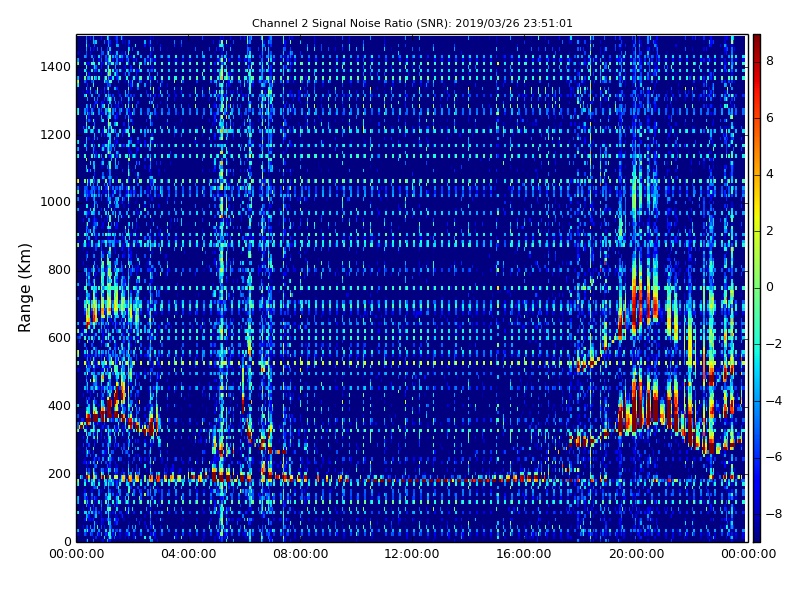
Task: Click the 1200 range tick label
Action: pyautogui.click(x=56, y=135)
